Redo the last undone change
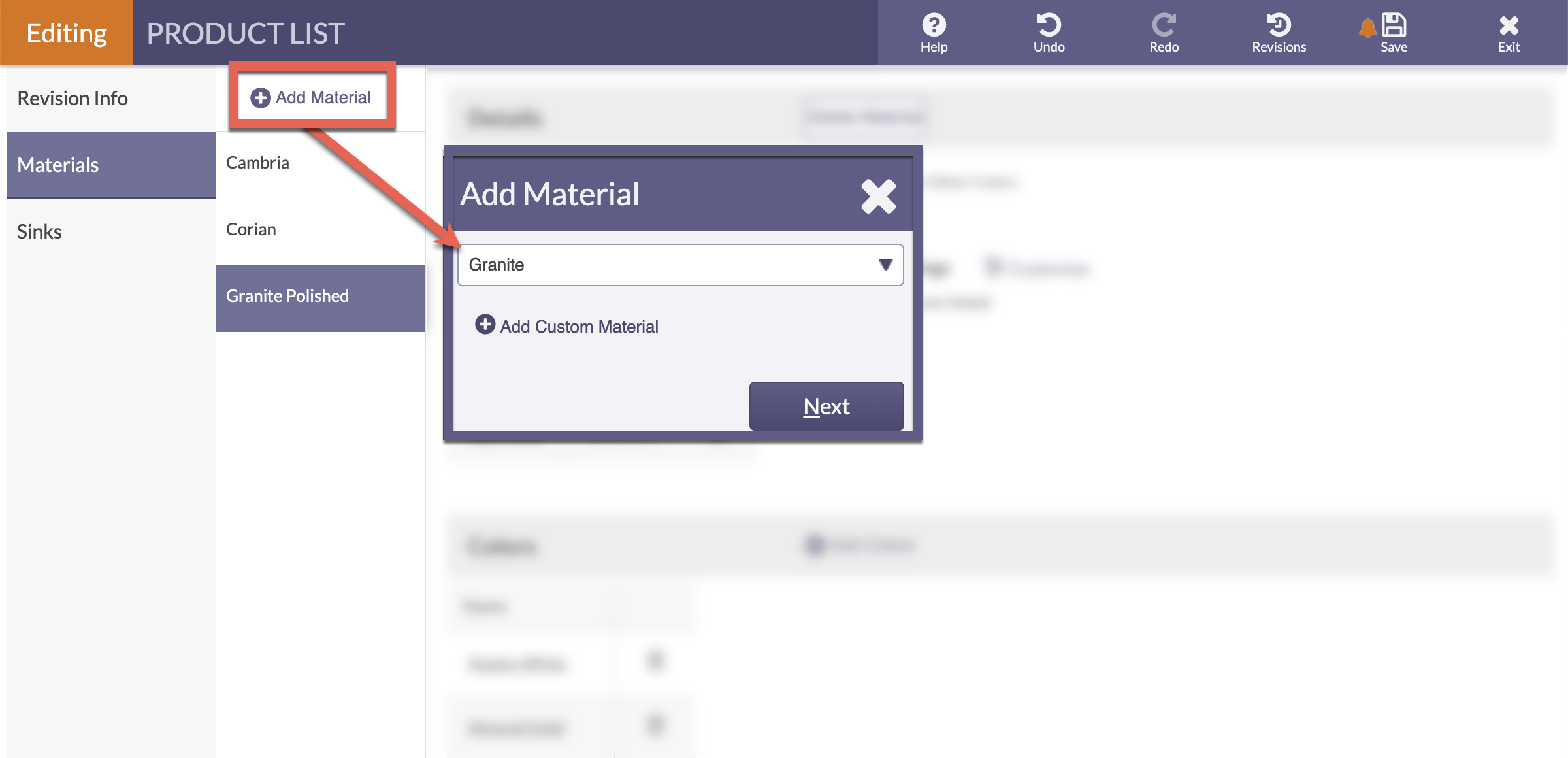1568x758 pixels. point(1164,26)
